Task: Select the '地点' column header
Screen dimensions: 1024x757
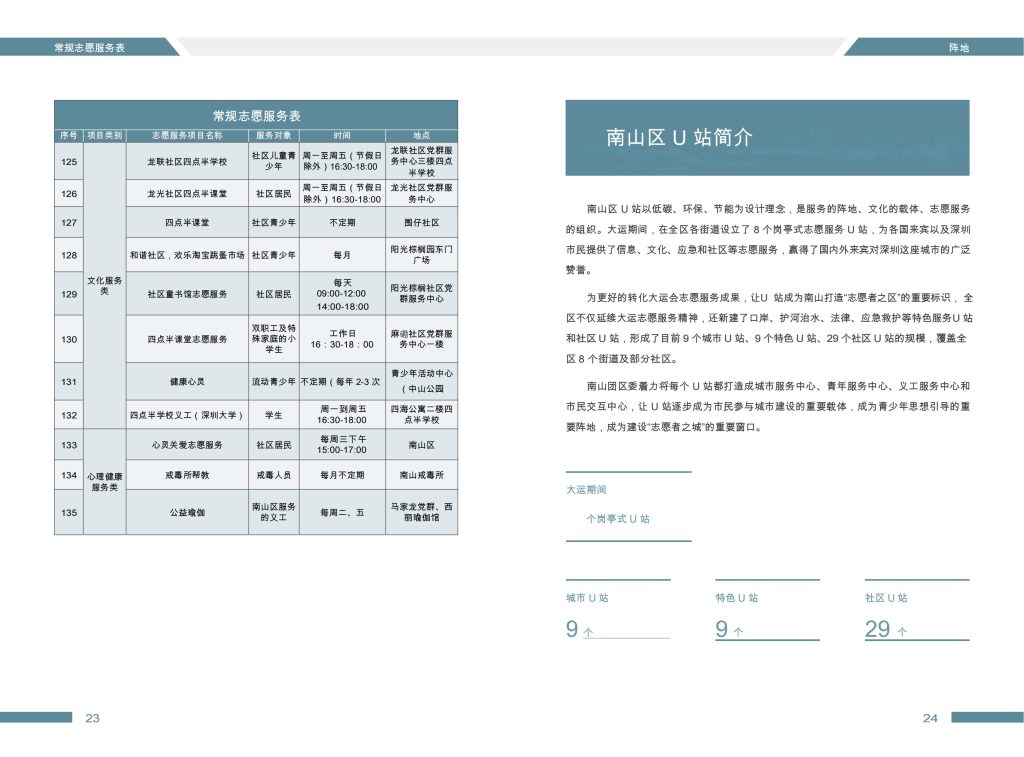Action: [421, 135]
